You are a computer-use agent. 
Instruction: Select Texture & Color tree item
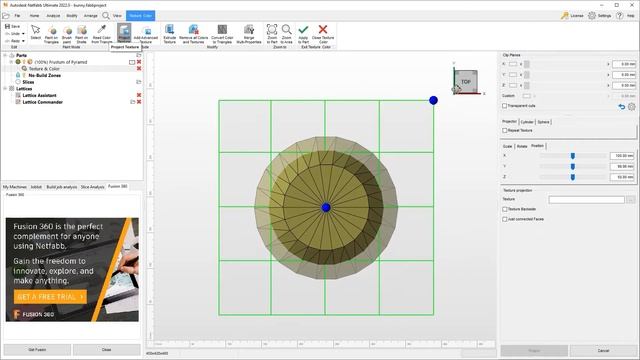tap(44, 69)
